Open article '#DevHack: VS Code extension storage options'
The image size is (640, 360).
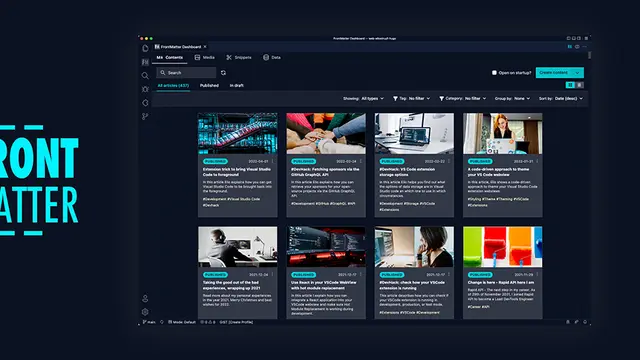[407, 172]
